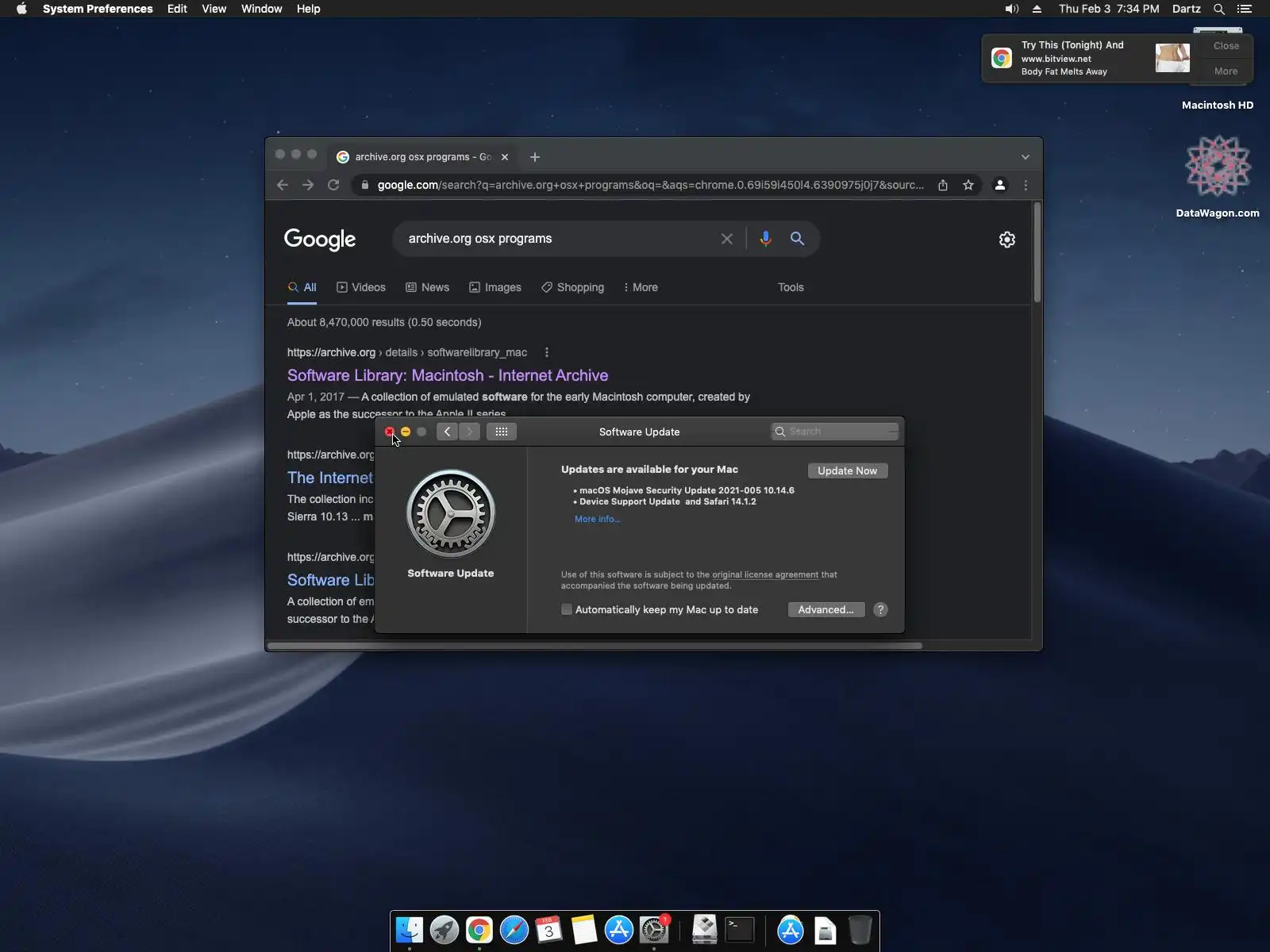
Task: Click the eject icon in menu bar
Action: 1037,9
